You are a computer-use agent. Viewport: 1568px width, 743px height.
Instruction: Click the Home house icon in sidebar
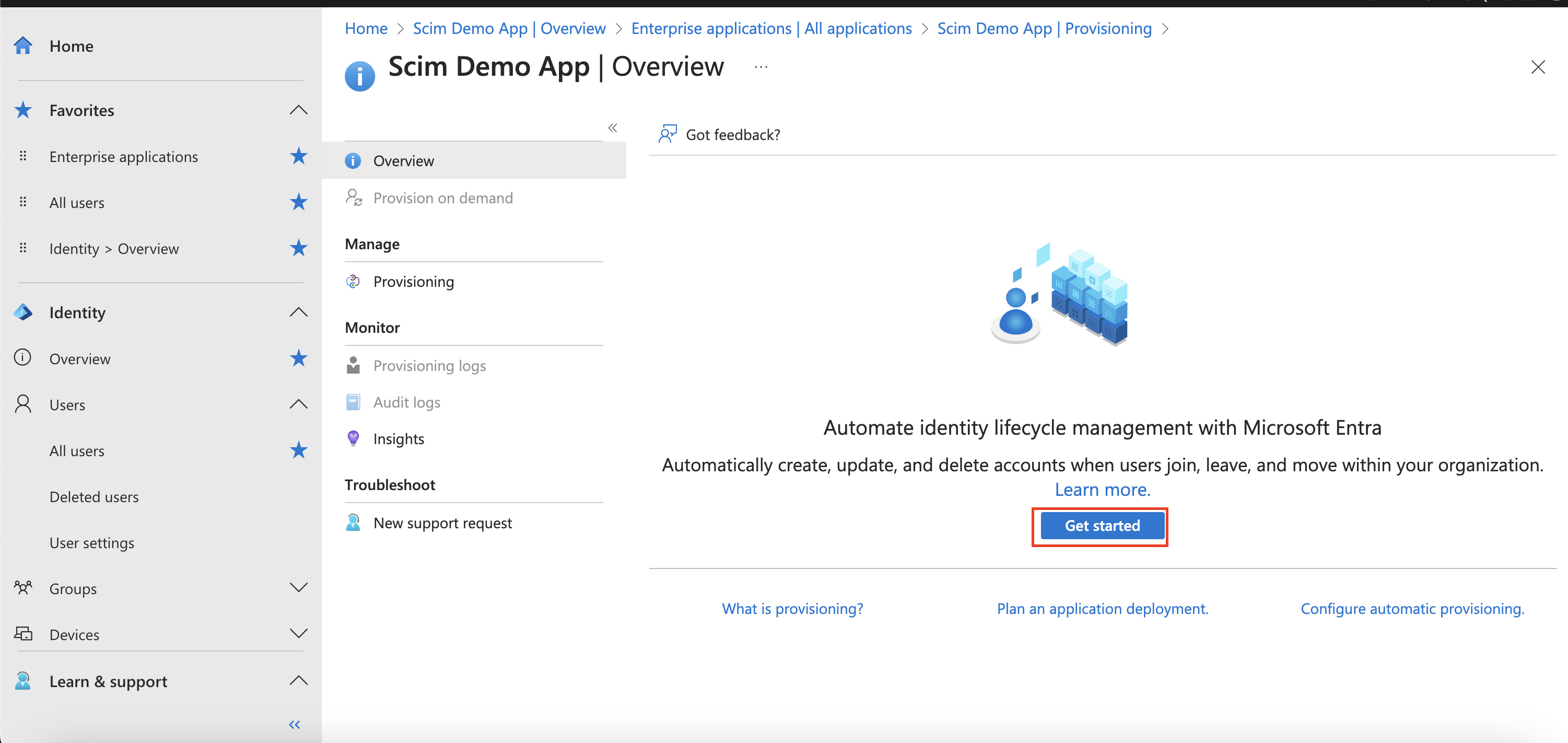coord(23,45)
